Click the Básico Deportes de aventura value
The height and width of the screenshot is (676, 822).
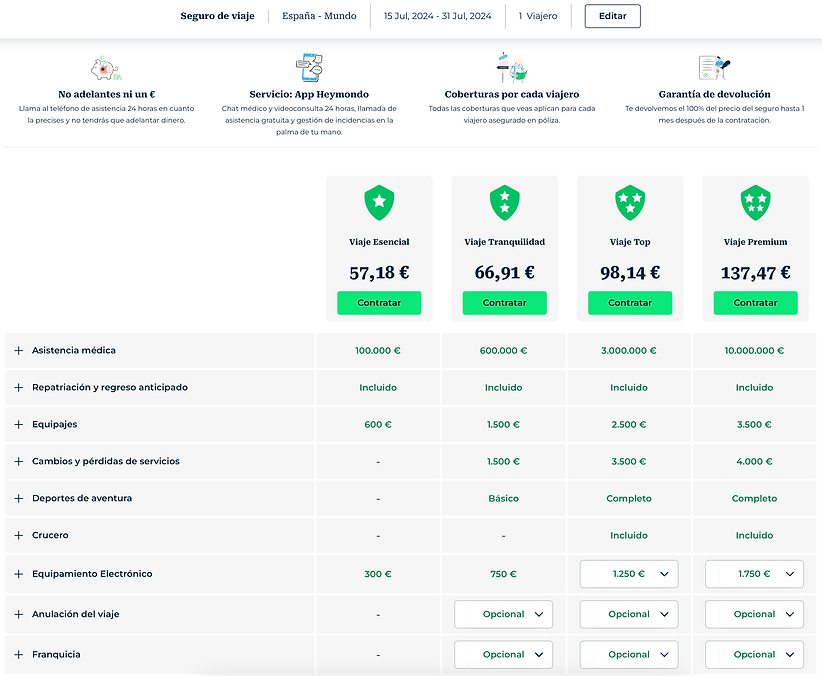tap(503, 498)
